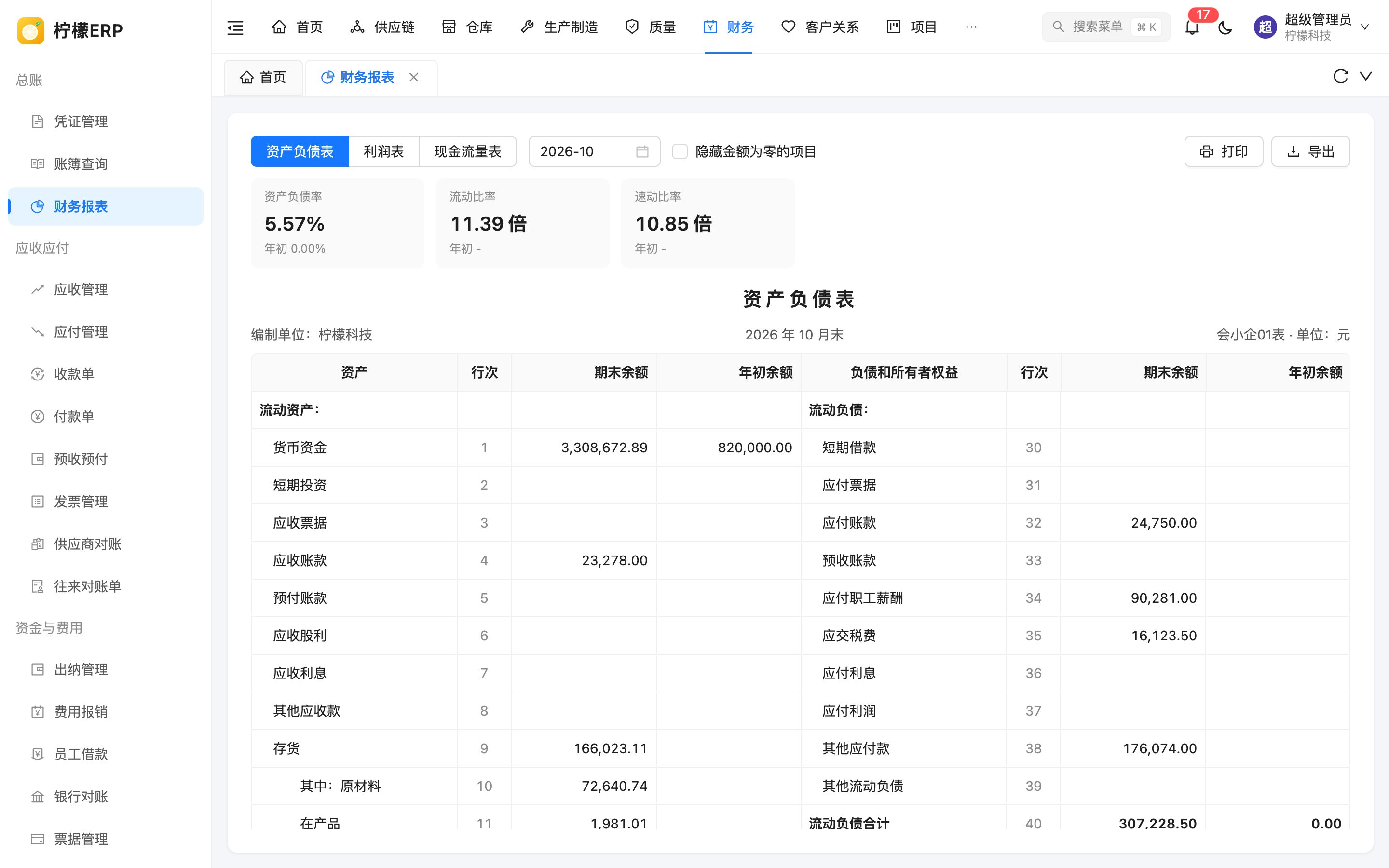
Task: Open 票据管理 in the sidebar
Action: click(x=106, y=839)
